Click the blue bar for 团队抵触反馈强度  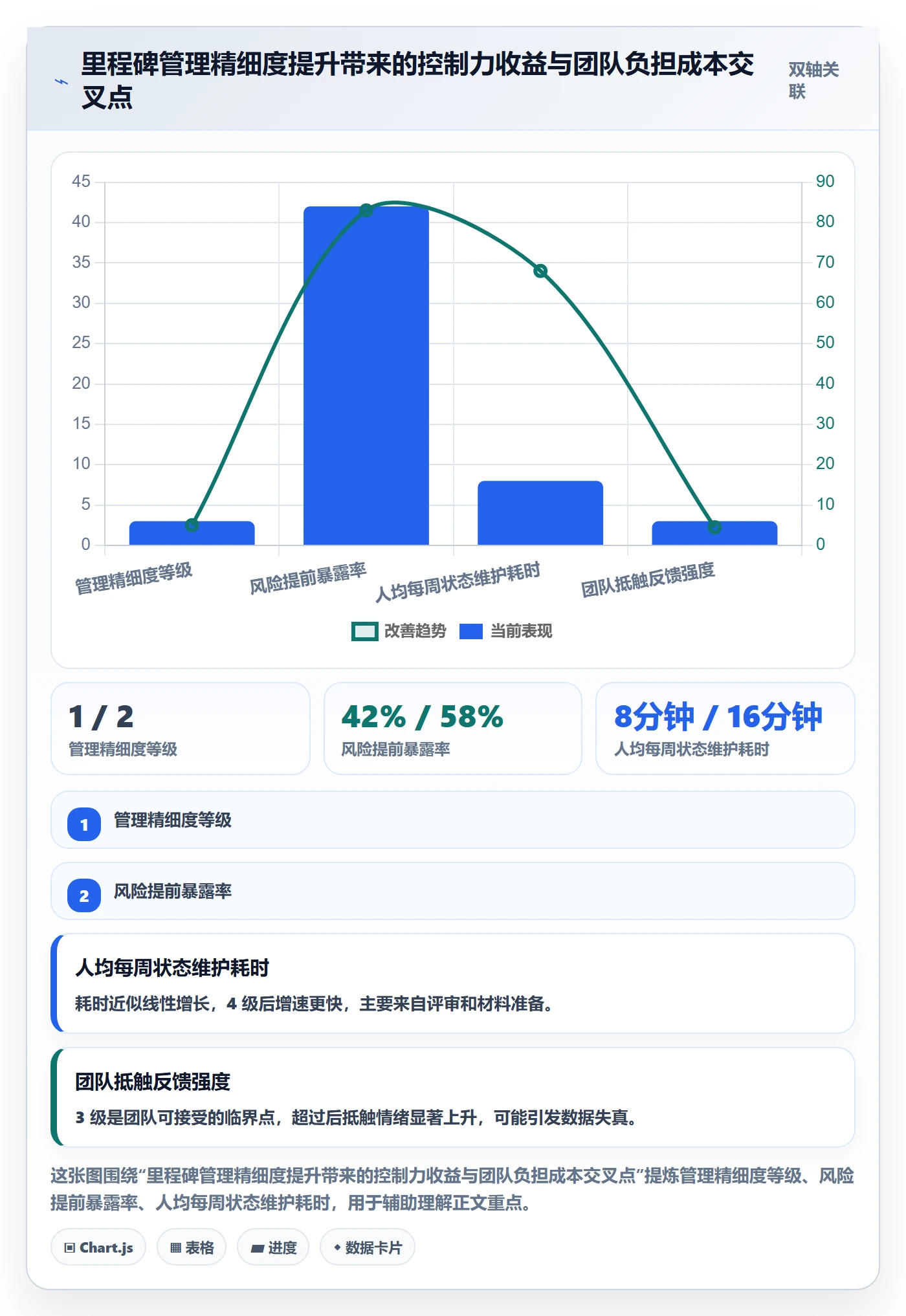pyautogui.click(x=714, y=533)
